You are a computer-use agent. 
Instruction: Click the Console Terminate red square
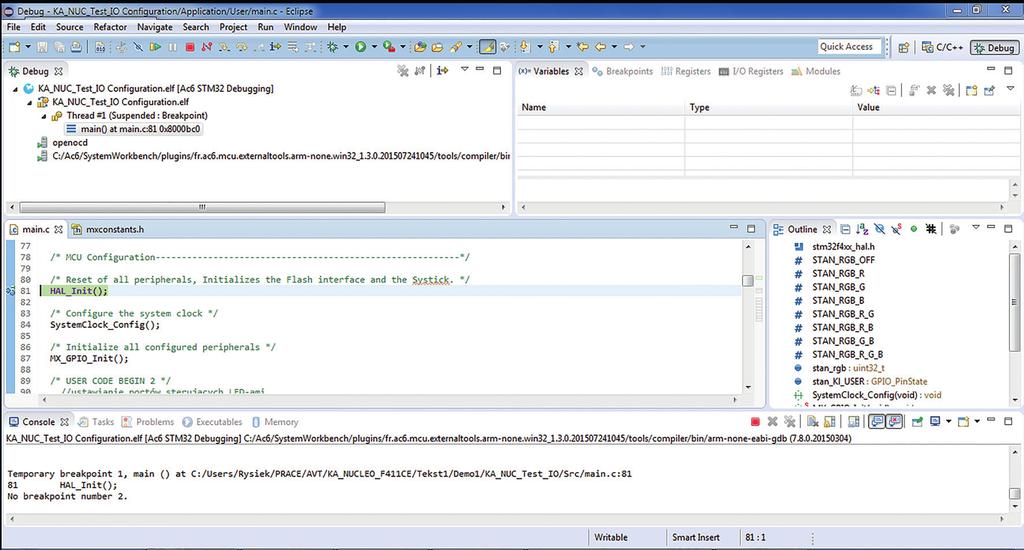click(x=755, y=422)
